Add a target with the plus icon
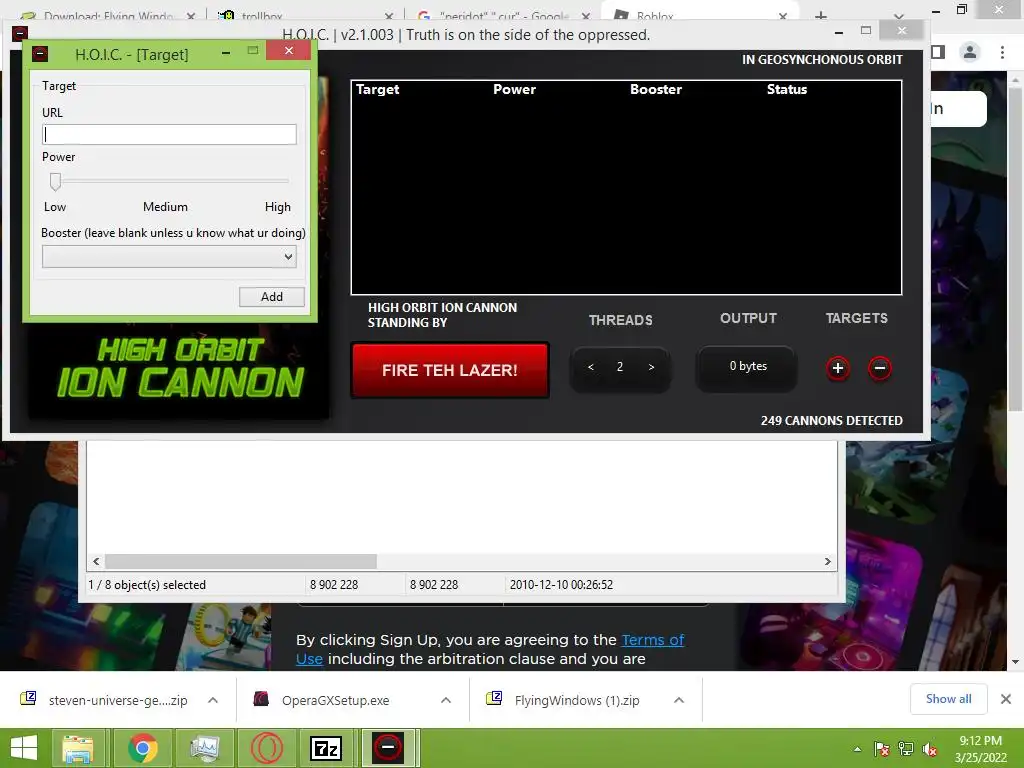This screenshot has width=1024, height=768. pyautogui.click(x=838, y=368)
